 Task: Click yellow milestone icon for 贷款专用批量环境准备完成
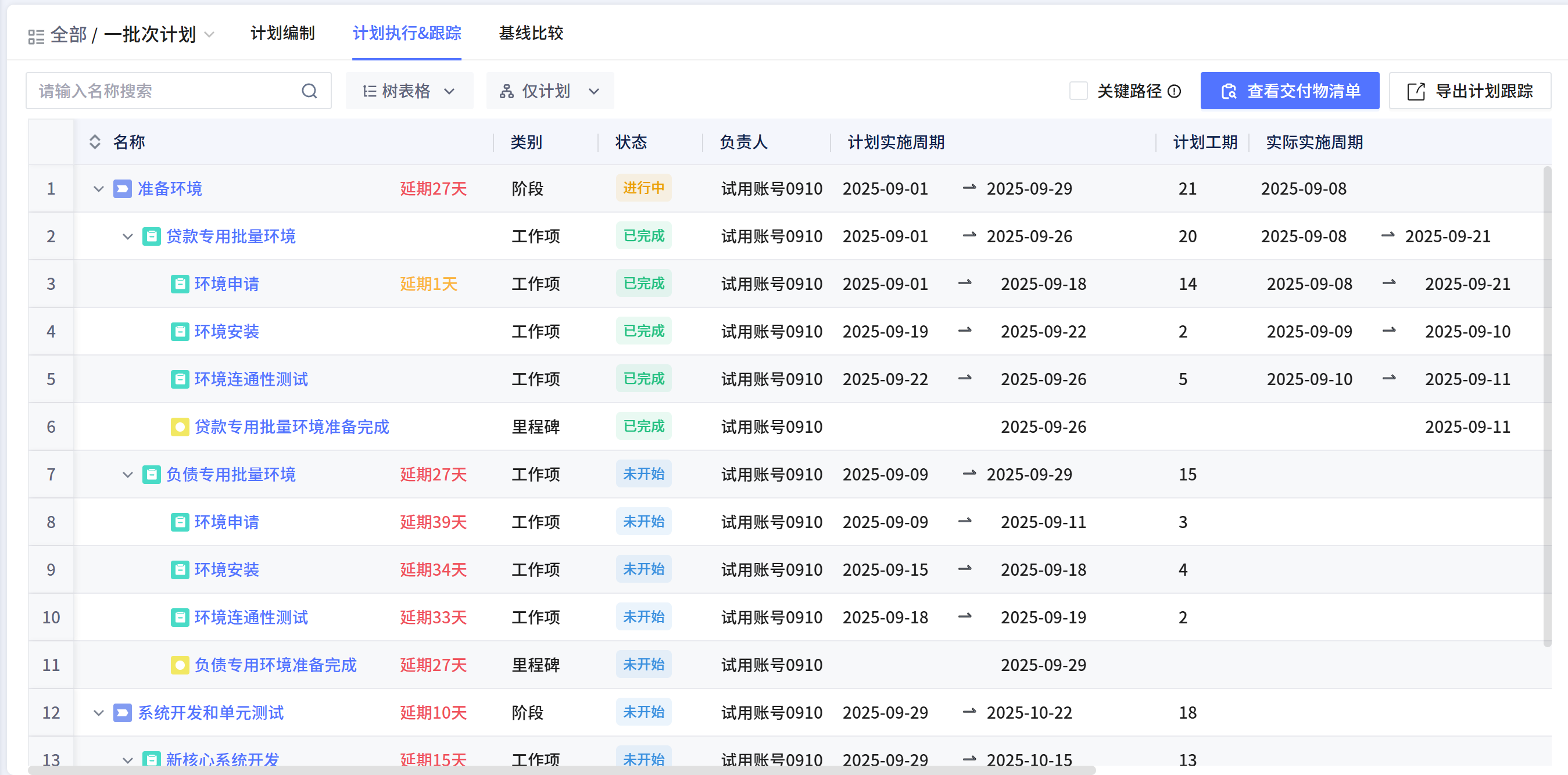coord(180,427)
